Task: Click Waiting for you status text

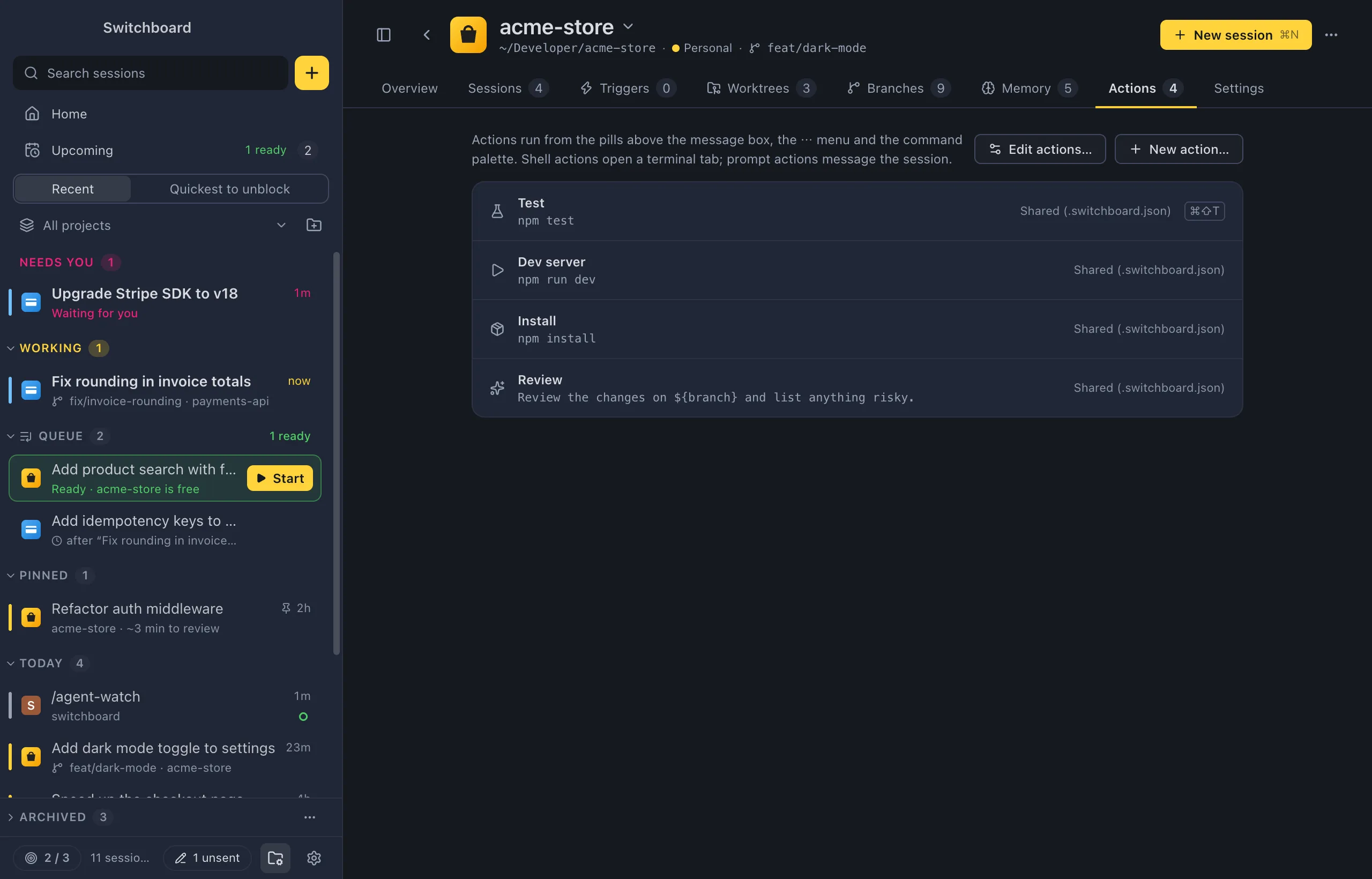Action: click(95, 314)
